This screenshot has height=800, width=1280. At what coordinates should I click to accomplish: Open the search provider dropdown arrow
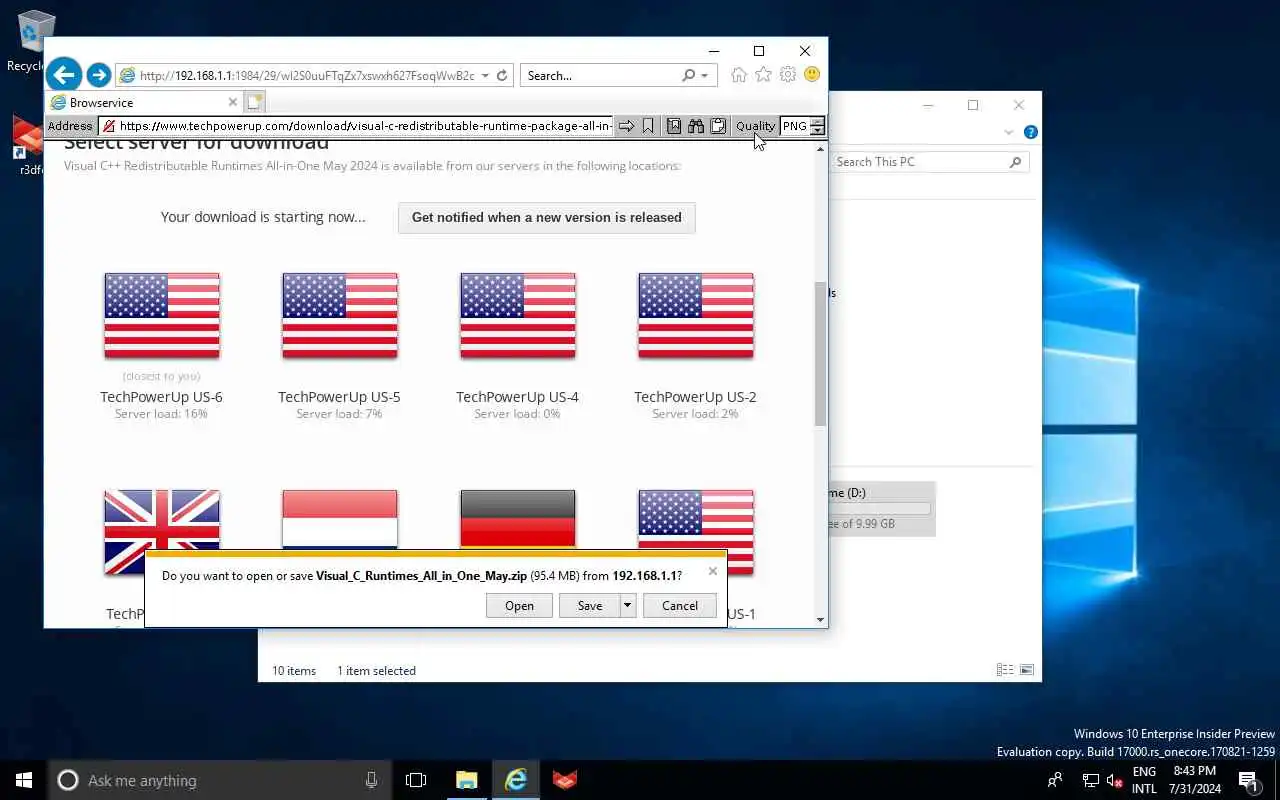705,76
